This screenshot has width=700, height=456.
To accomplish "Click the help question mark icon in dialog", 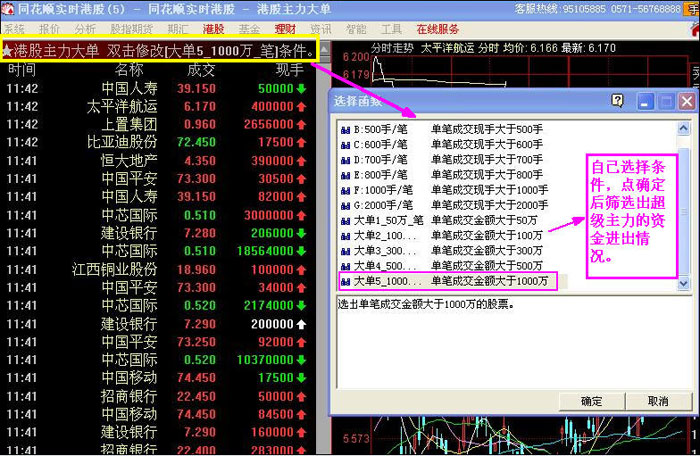I will click(x=617, y=101).
